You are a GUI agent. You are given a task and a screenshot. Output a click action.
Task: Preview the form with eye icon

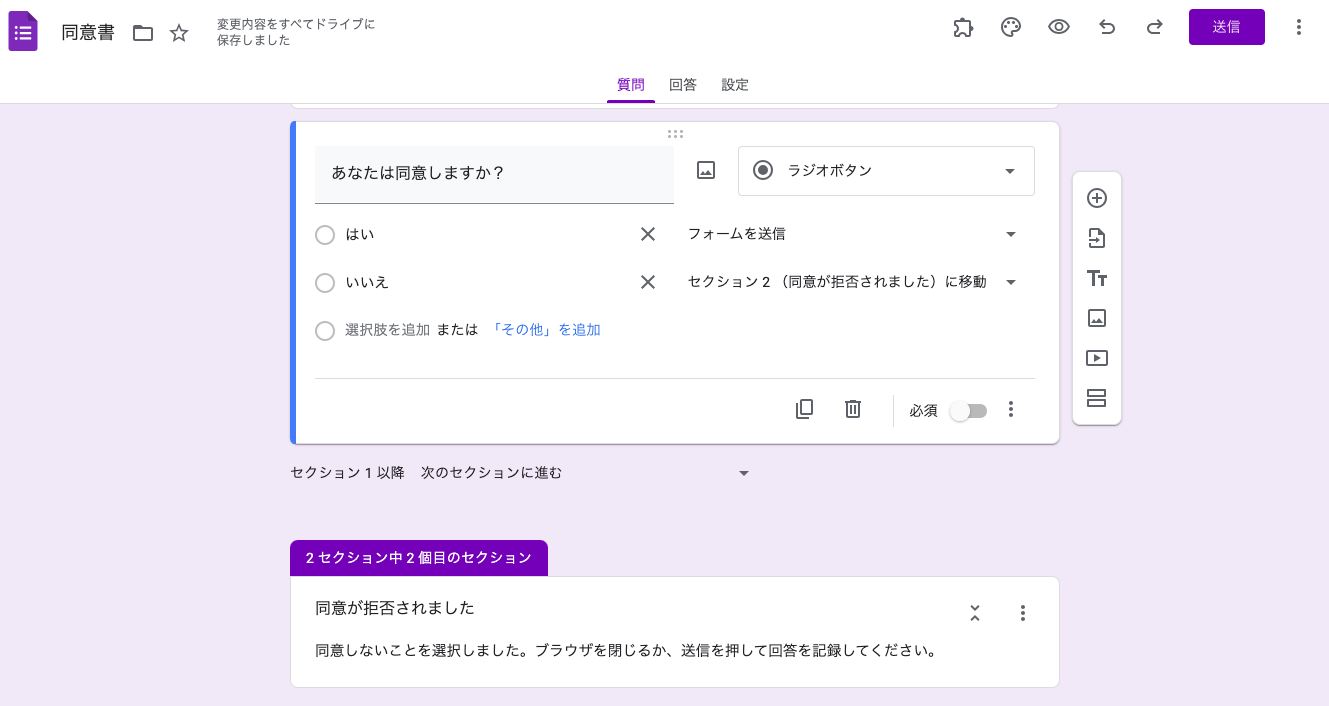pyautogui.click(x=1059, y=27)
